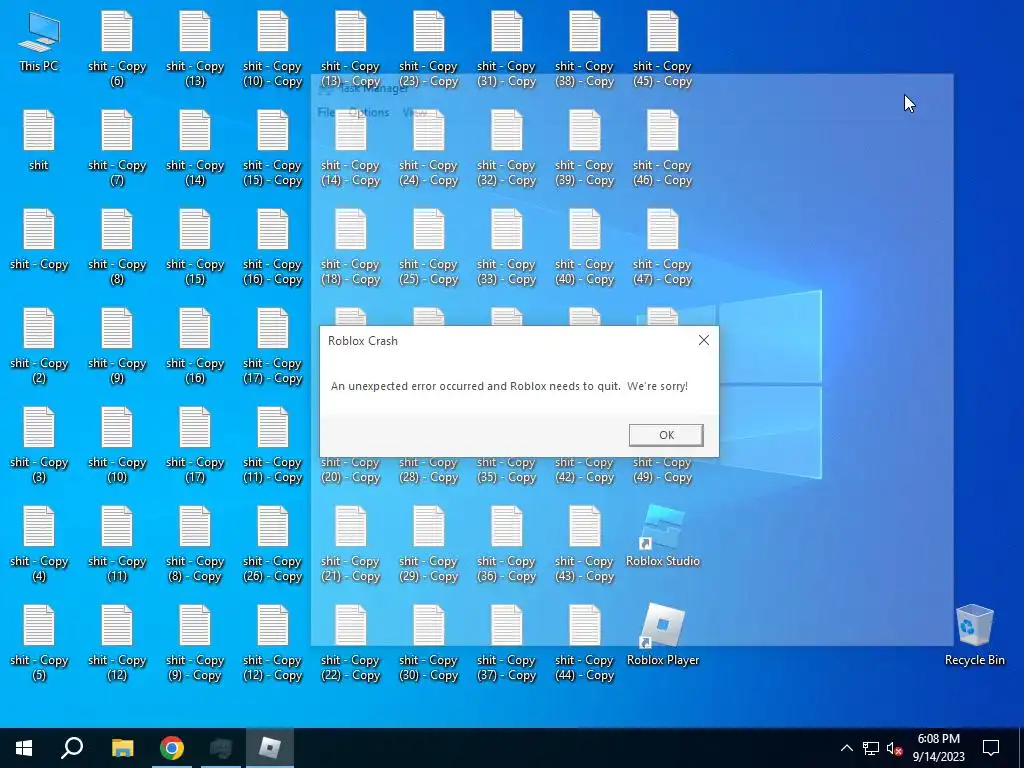This screenshot has height=768, width=1024.
Task: Open the clock and date flyout
Action: [938, 748]
